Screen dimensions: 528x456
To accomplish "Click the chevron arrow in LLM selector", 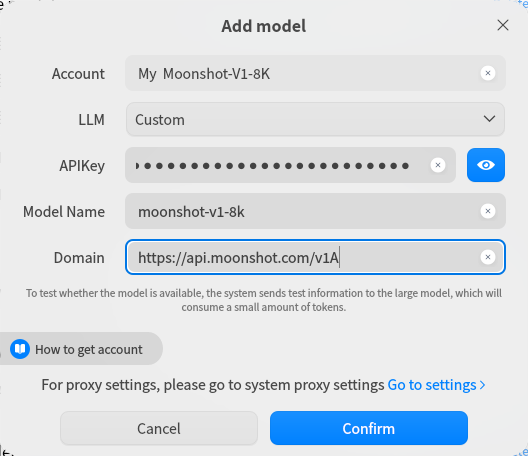I will coord(489,119).
